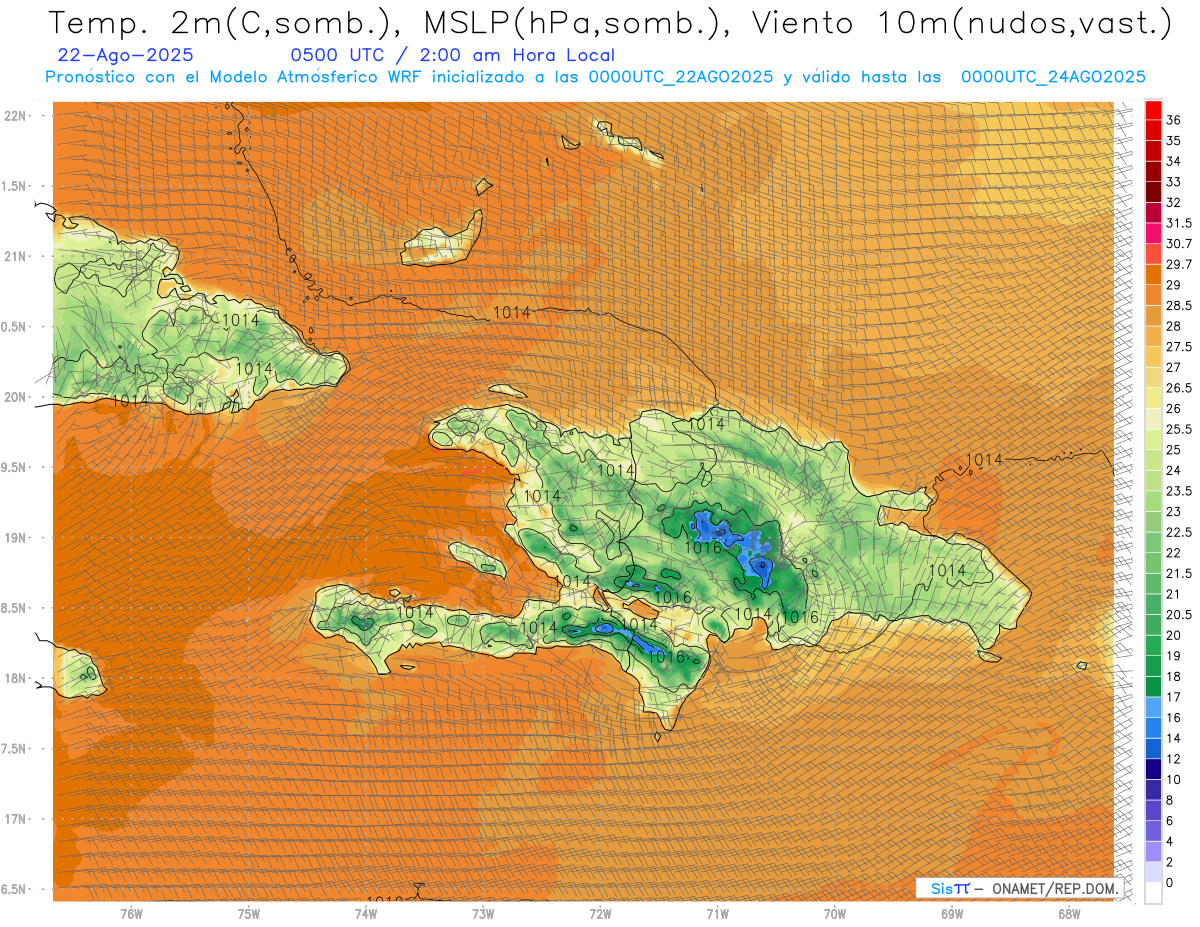
Task: Click latitude tick label '0.5N'
Action: [13, 327]
